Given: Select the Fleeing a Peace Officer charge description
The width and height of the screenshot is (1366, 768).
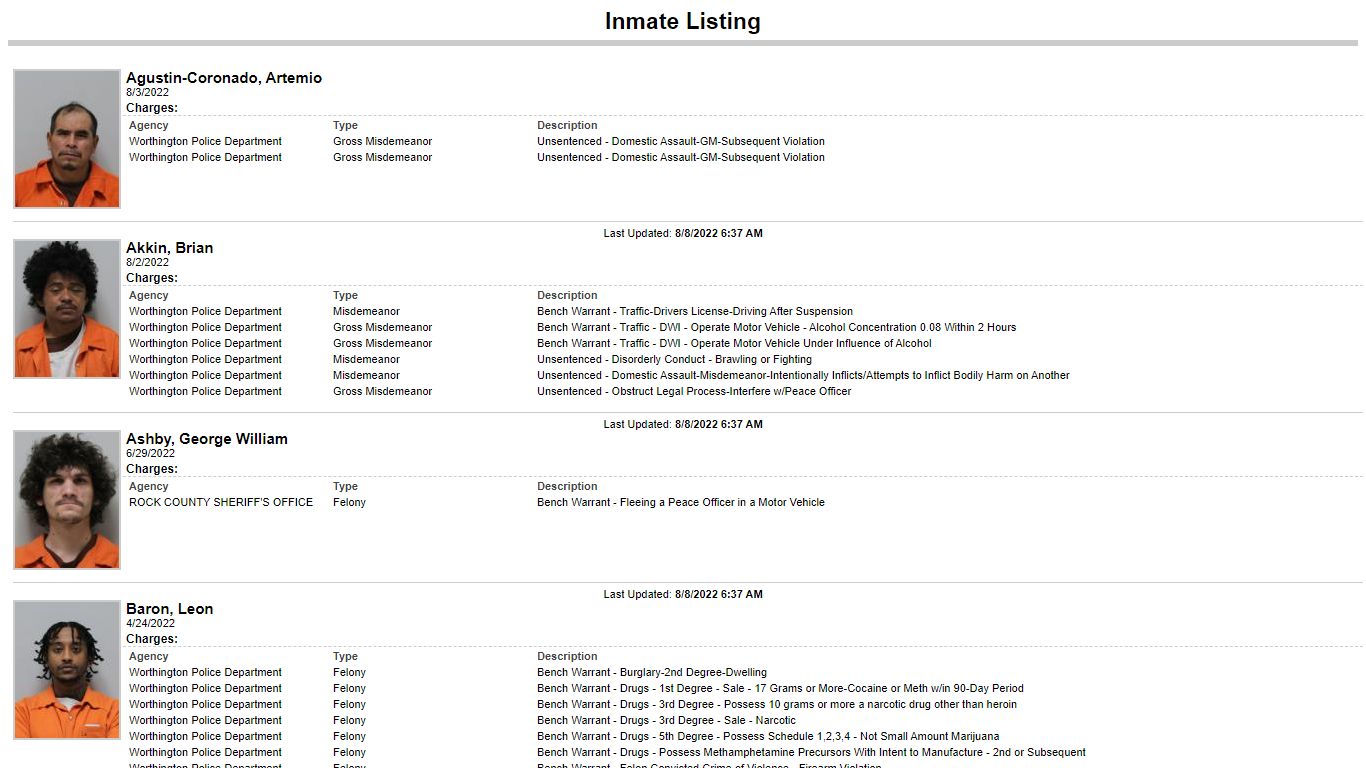Looking at the screenshot, I should (681, 503).
